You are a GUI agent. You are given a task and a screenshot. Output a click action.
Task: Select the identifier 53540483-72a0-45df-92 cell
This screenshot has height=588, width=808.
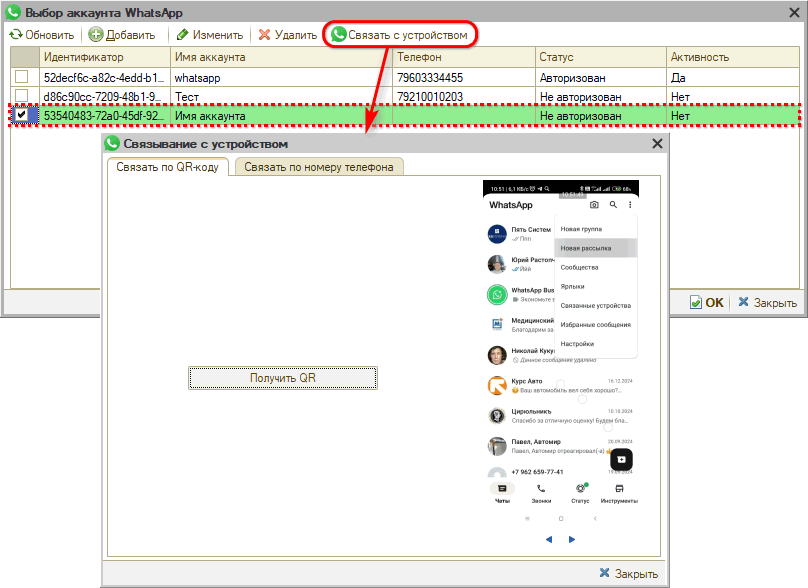click(105, 116)
